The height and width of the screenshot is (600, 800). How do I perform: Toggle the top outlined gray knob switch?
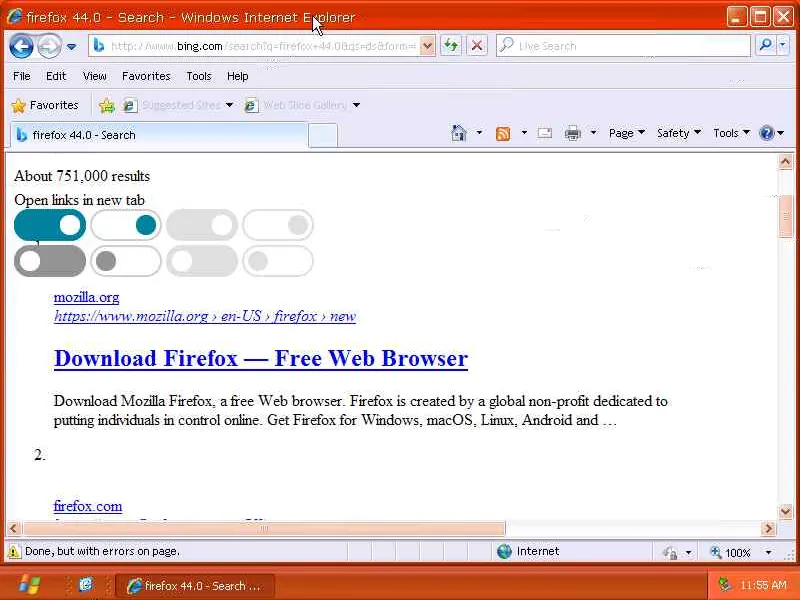[278, 225]
